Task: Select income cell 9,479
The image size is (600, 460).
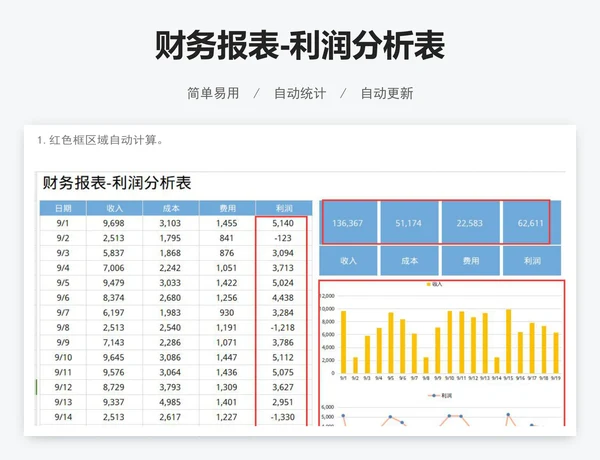Action: [114, 283]
